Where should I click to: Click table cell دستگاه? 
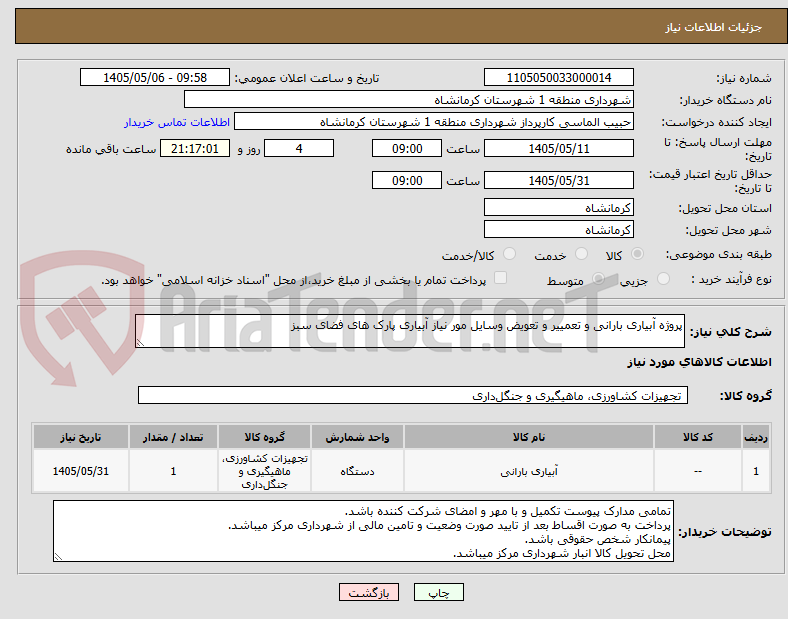tap(357, 471)
